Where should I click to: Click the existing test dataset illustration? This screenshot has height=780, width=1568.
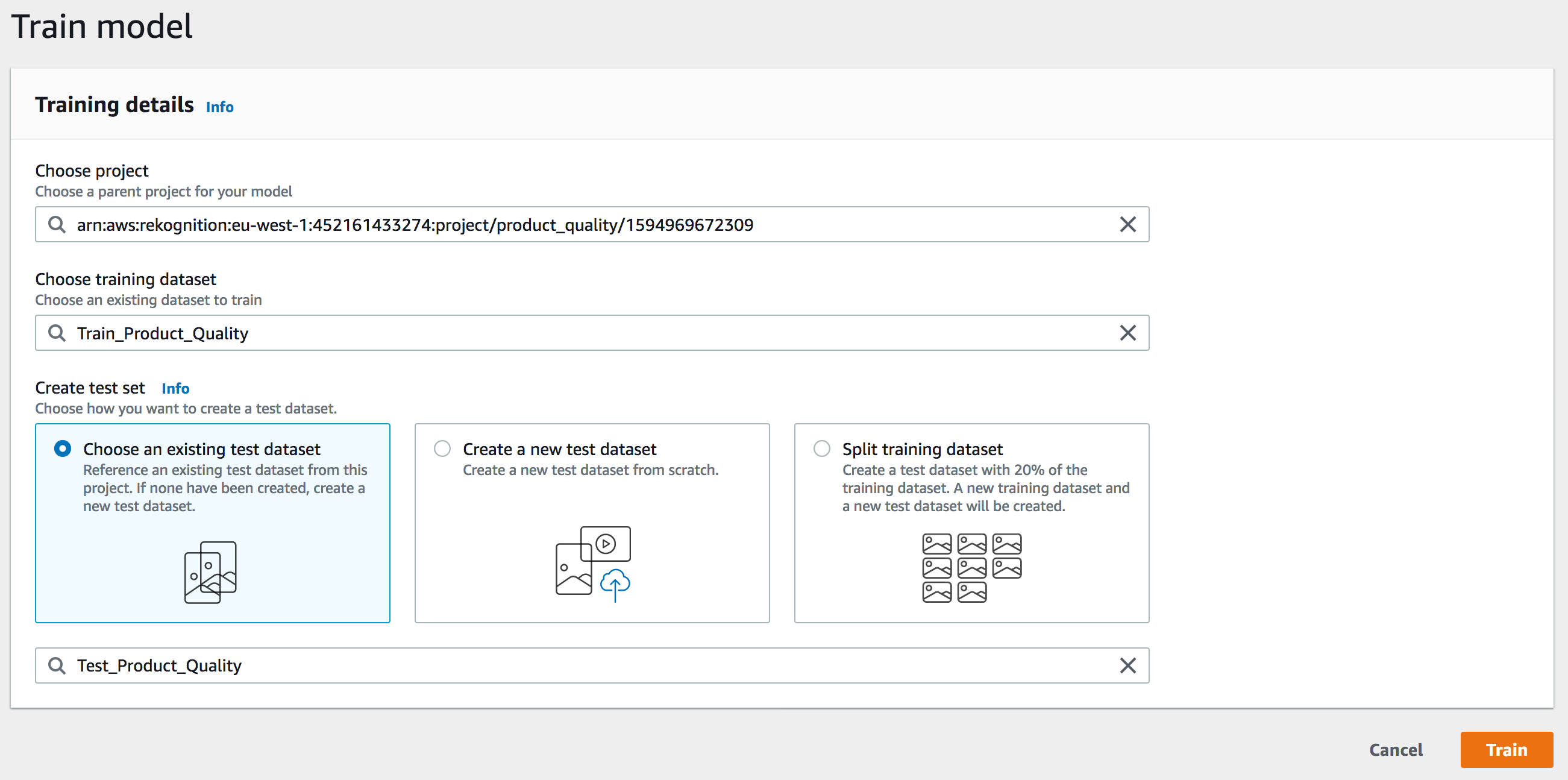pos(210,573)
